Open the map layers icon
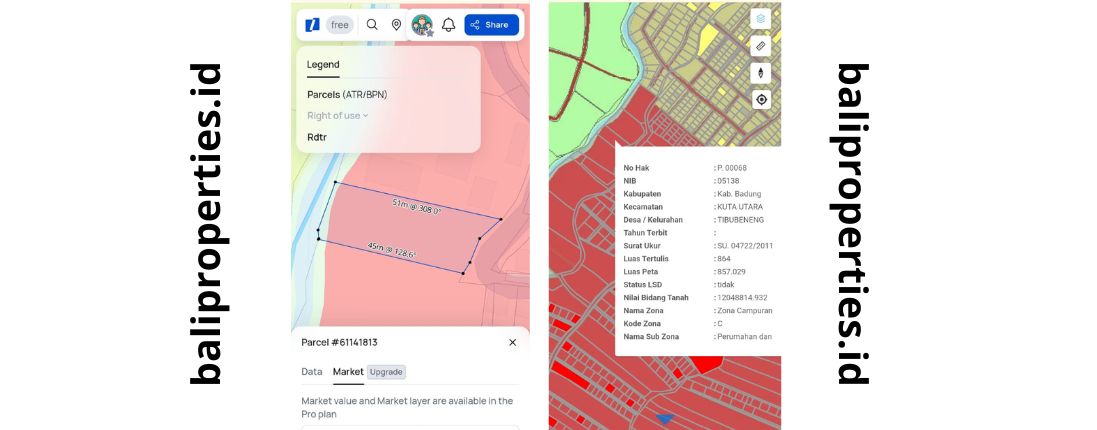Image resolution: width=1097 pixels, height=430 pixels. [761, 18]
